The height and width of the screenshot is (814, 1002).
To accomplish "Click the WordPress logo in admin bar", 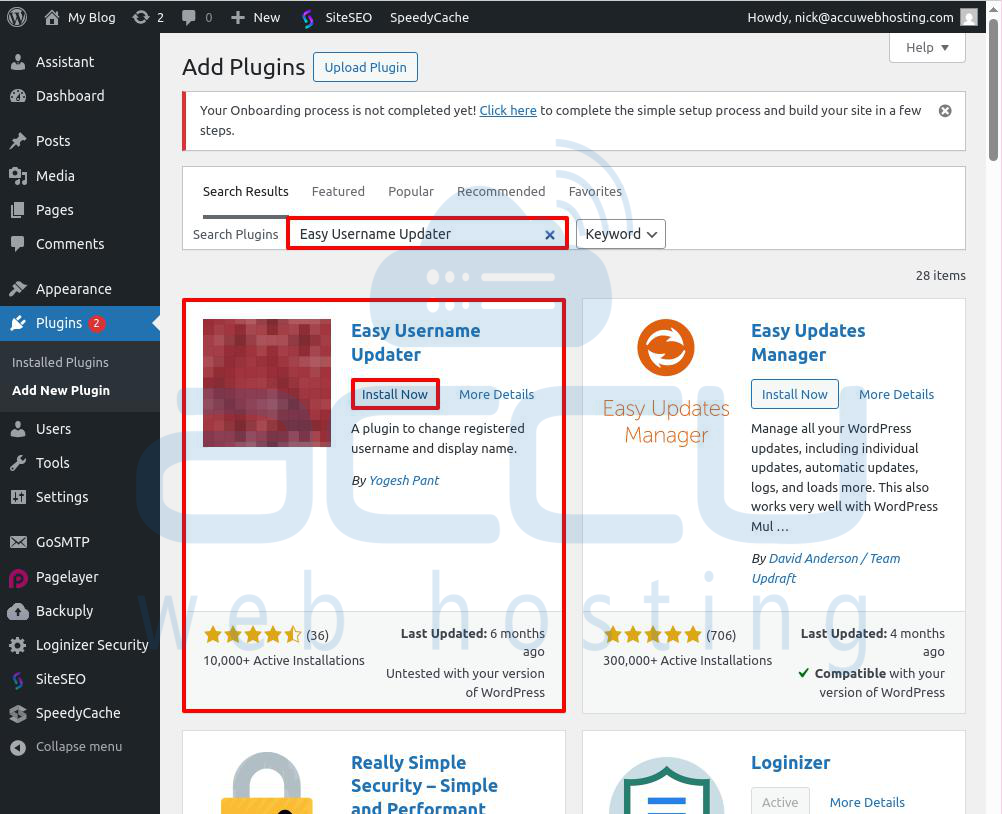I will coord(17,17).
